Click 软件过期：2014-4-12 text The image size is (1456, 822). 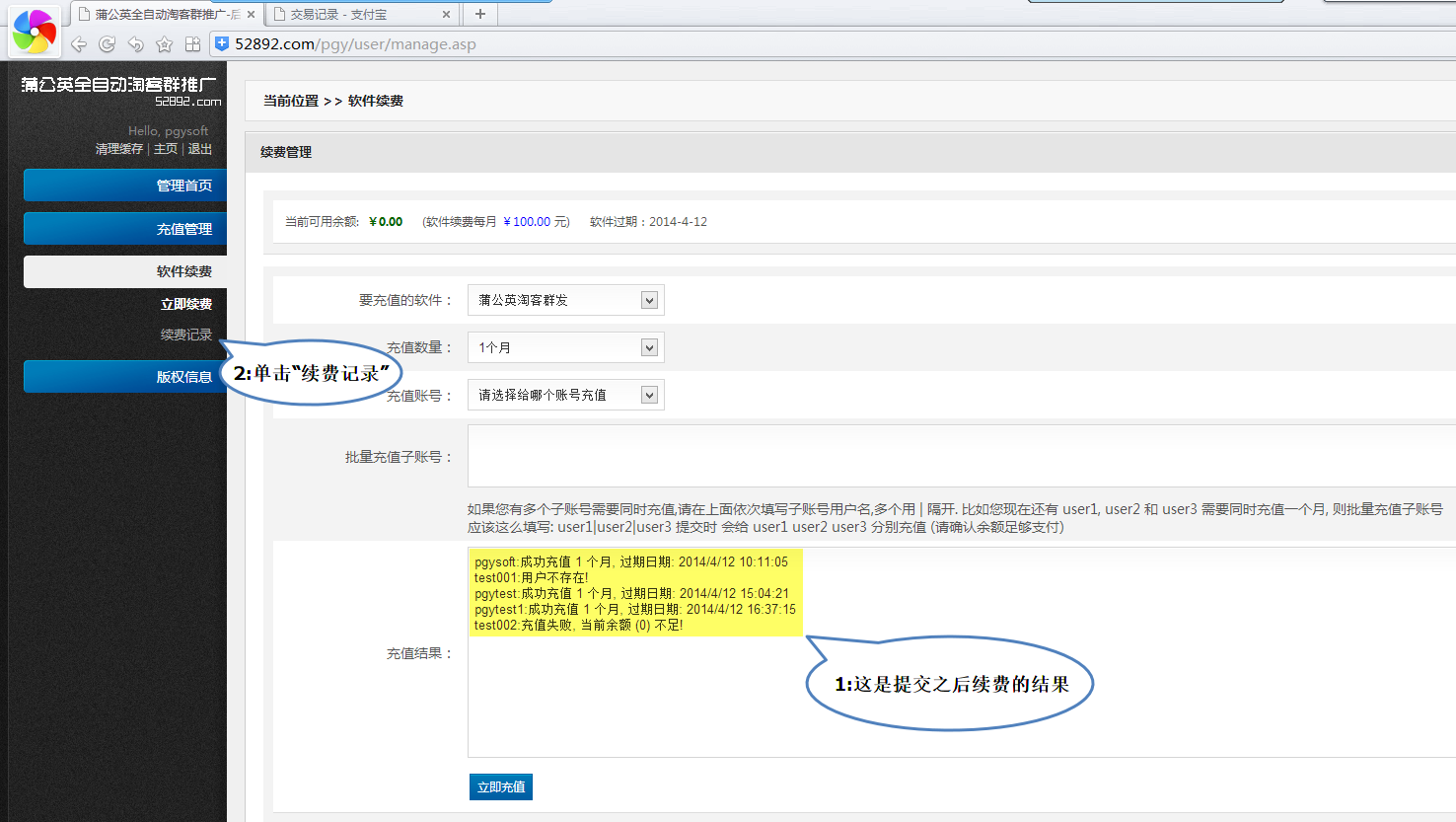pyautogui.click(x=648, y=222)
